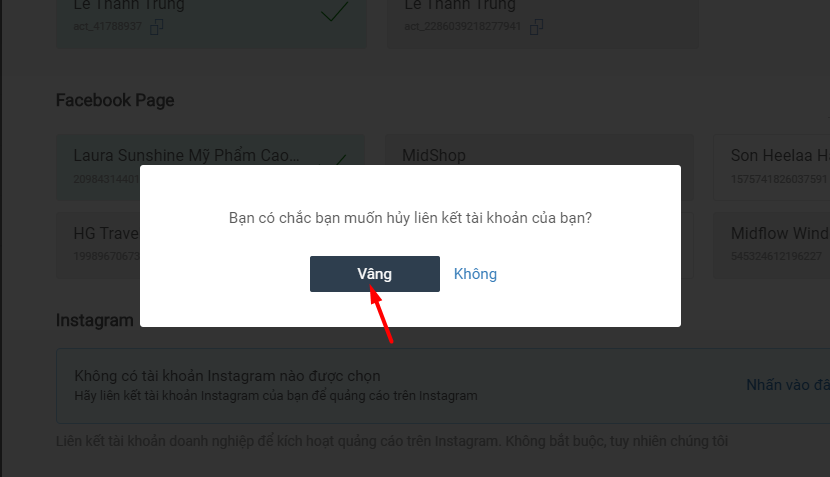Viewport: 830px width, 477px height.
Task: Copy the act_2286039218277941 account ID
Action: tap(536, 26)
